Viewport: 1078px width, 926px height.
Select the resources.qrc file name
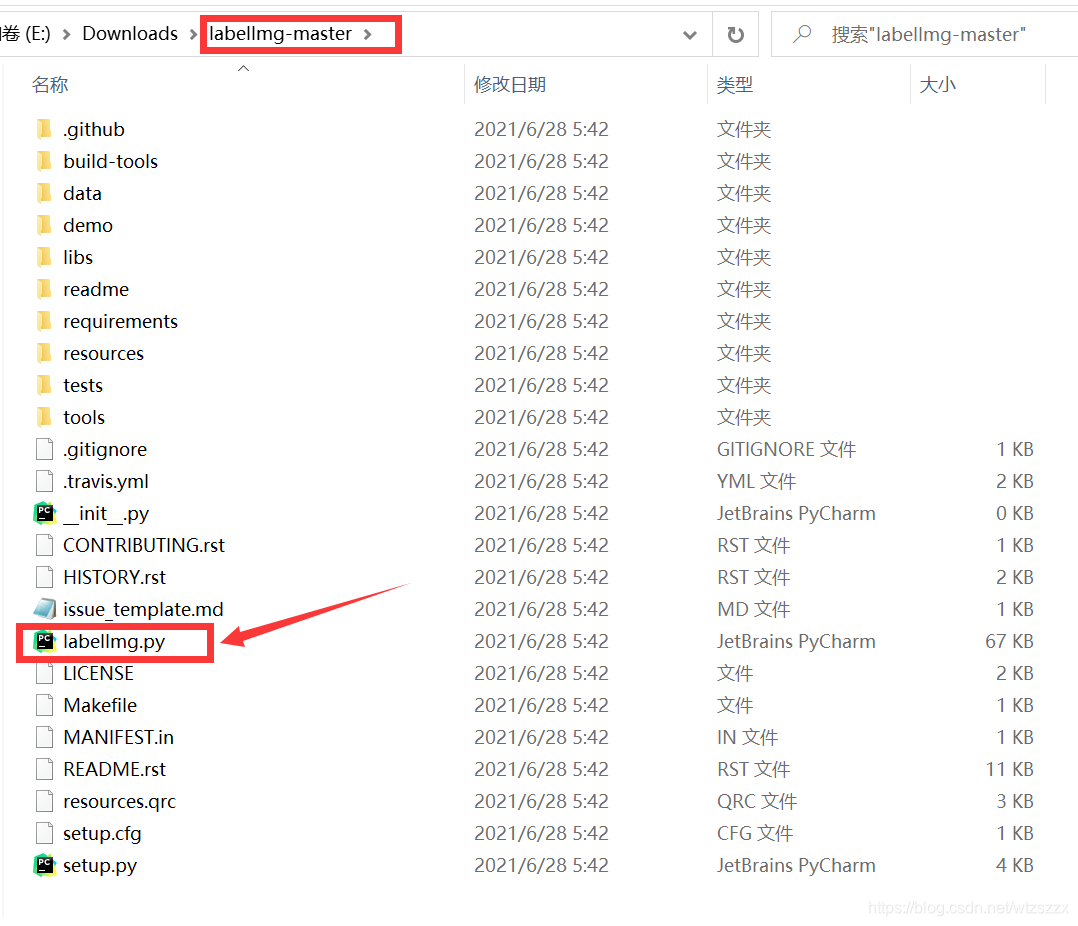(120, 801)
